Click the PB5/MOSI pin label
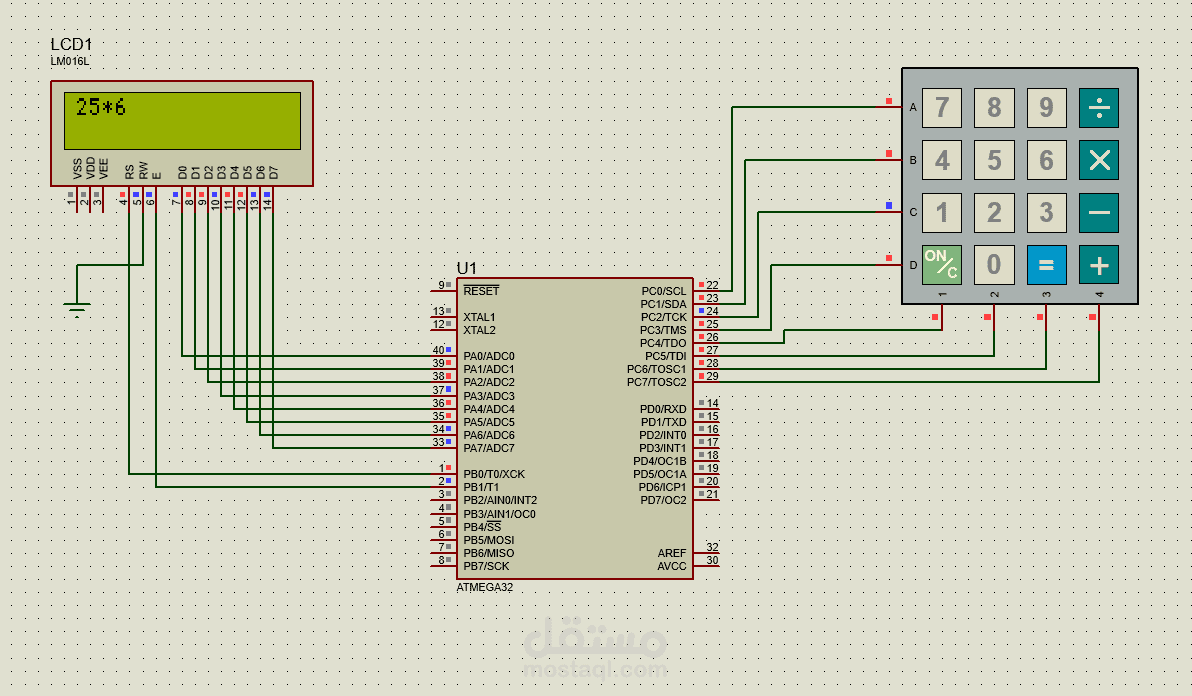Screen dimensions: 1192x696 pyautogui.click(x=489, y=540)
